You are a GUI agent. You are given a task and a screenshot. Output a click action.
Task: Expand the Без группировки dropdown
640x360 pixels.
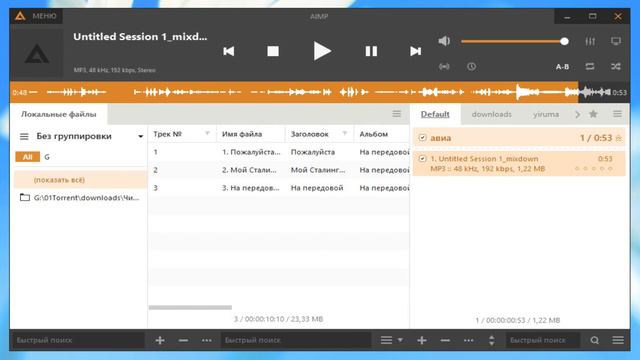pos(140,136)
